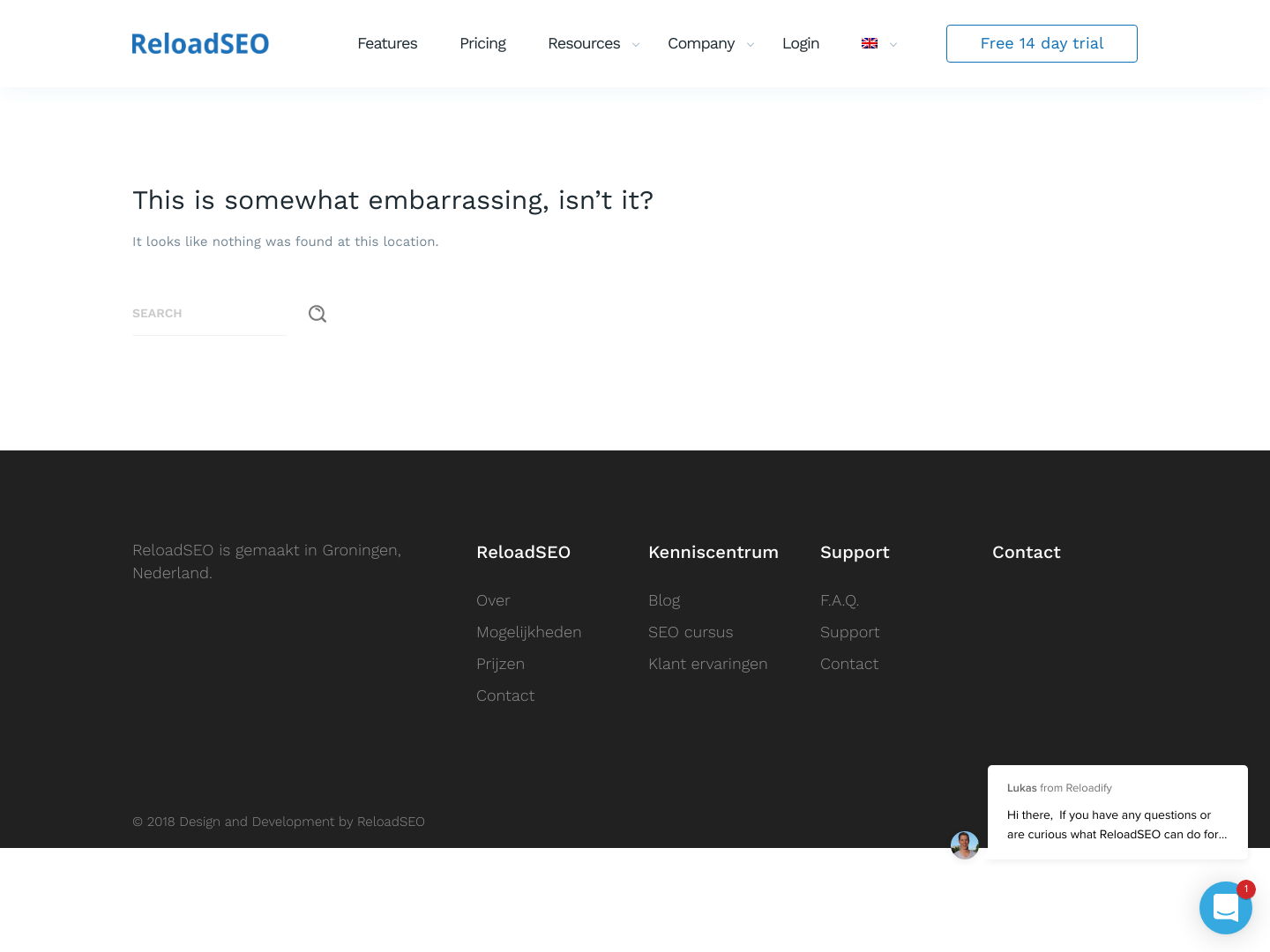Screen dimensions: 1270x952
Task: Open the Prijzen footer link
Action: coord(500,664)
